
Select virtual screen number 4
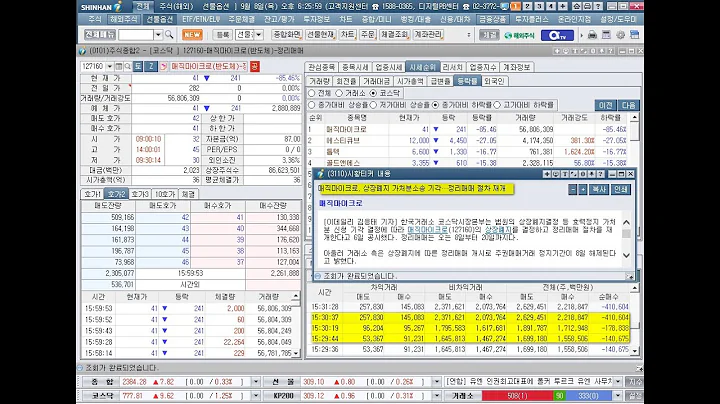tap(551, 6)
